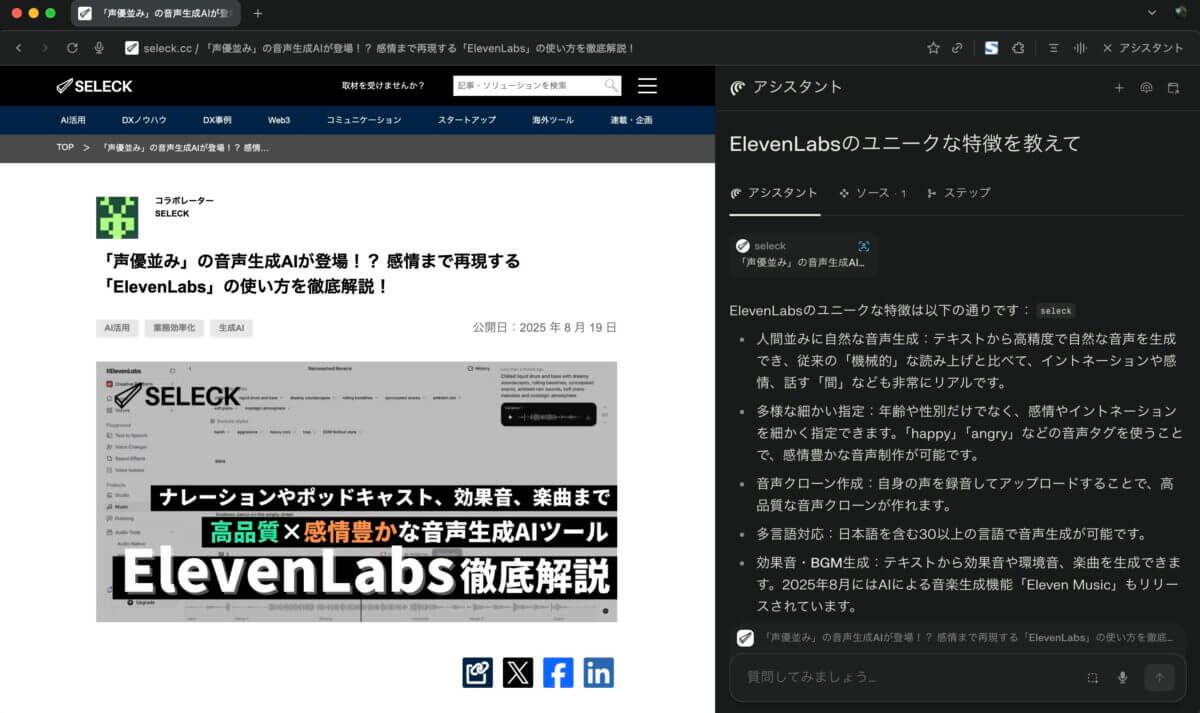
Task: Start a new assistant thread with plus
Action: click(x=1119, y=88)
